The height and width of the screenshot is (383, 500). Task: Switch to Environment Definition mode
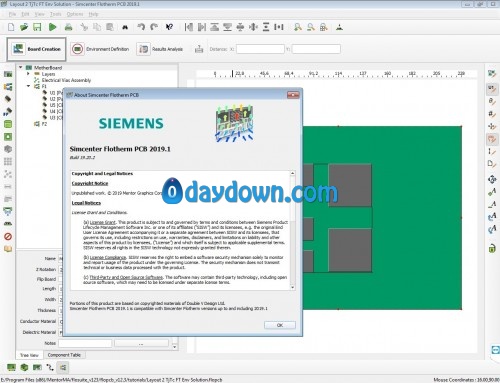(x=100, y=49)
